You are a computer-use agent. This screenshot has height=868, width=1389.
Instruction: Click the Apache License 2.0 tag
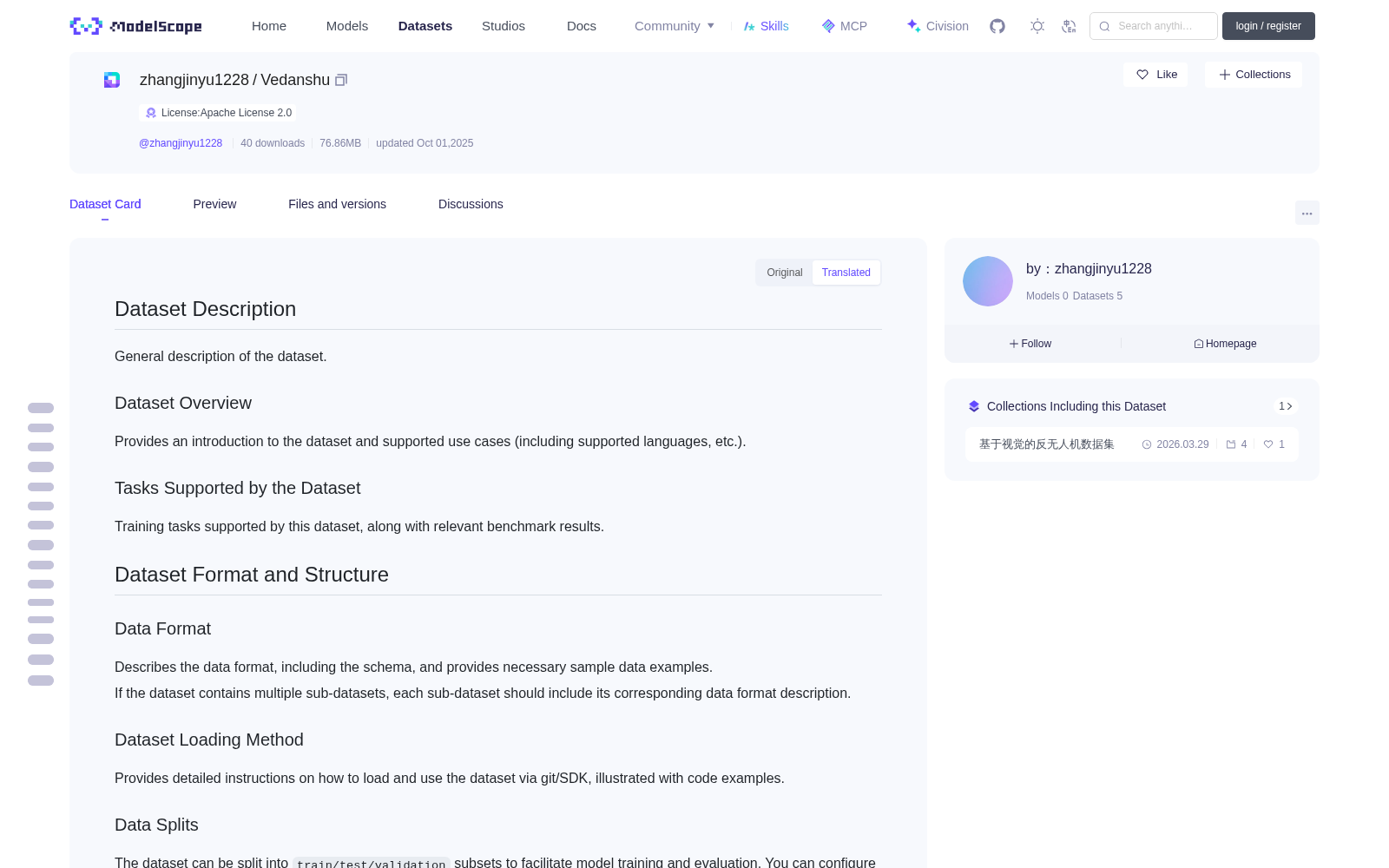pyautogui.click(x=218, y=113)
